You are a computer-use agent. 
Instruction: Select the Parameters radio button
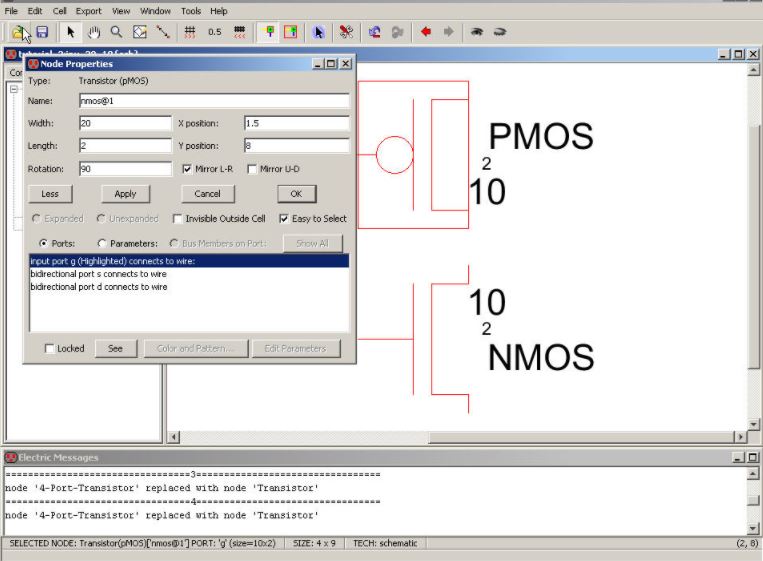pos(103,243)
